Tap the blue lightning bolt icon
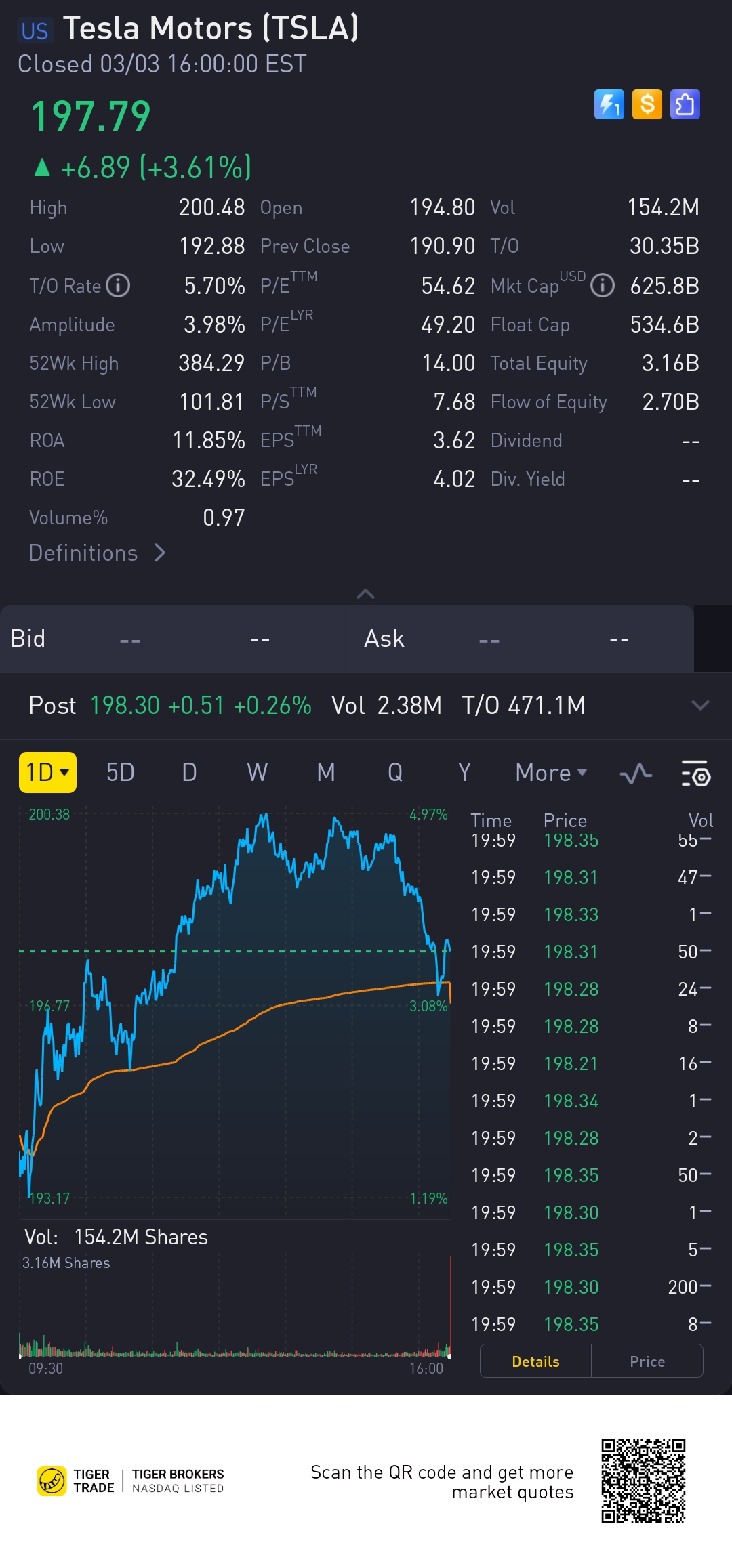This screenshot has height=1568, width=732. (x=609, y=105)
